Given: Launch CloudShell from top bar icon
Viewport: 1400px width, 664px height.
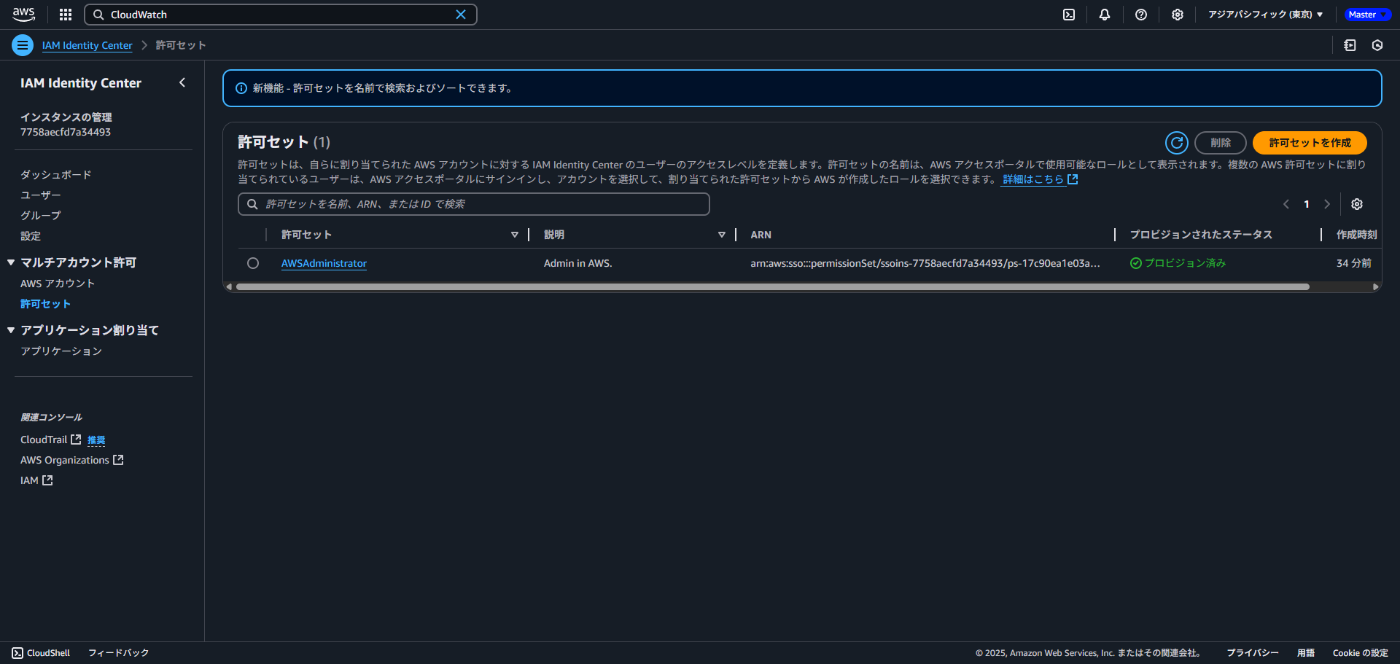Looking at the screenshot, I should (x=1069, y=15).
